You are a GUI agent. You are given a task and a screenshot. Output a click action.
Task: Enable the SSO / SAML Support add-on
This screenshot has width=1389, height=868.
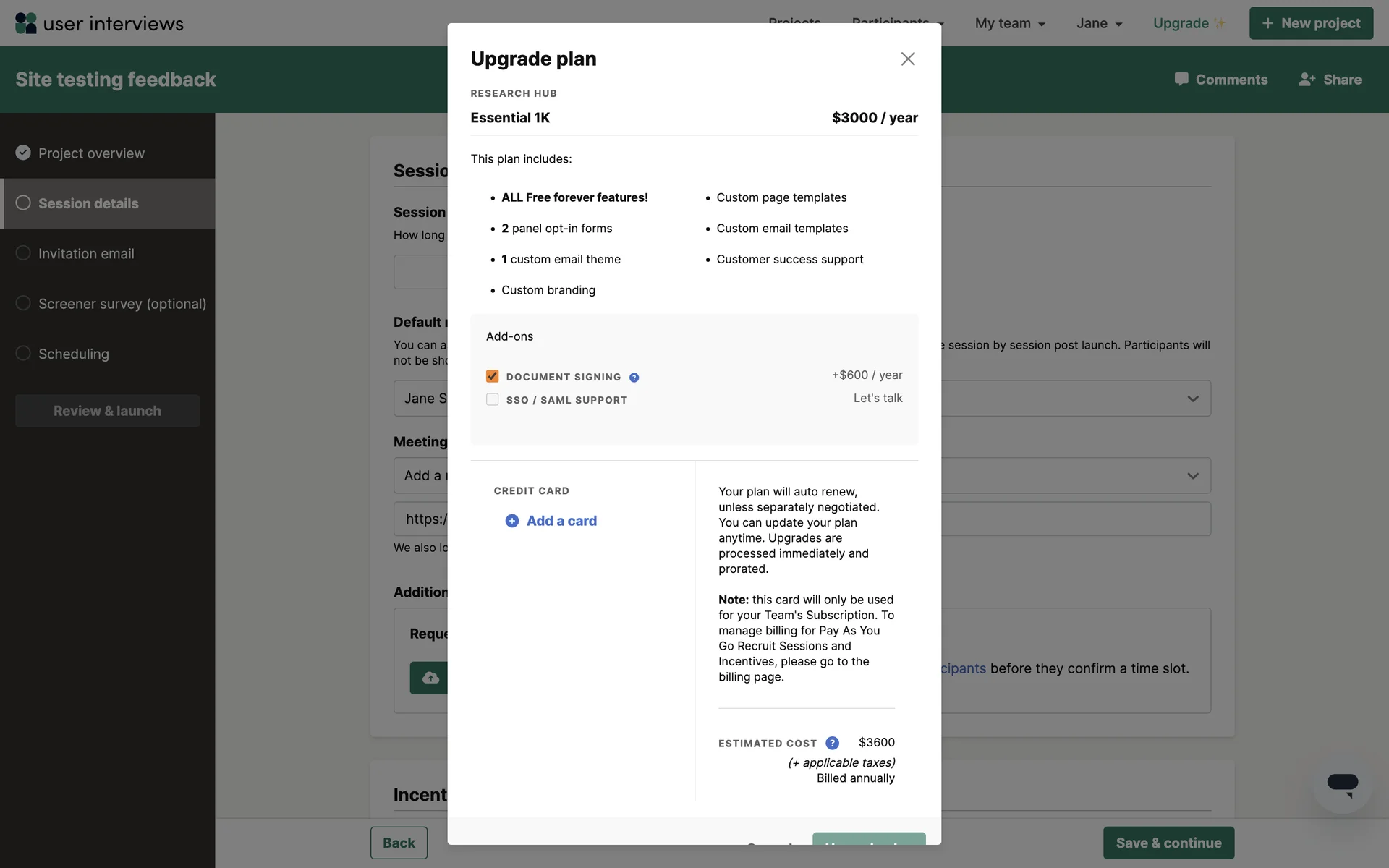tap(493, 399)
